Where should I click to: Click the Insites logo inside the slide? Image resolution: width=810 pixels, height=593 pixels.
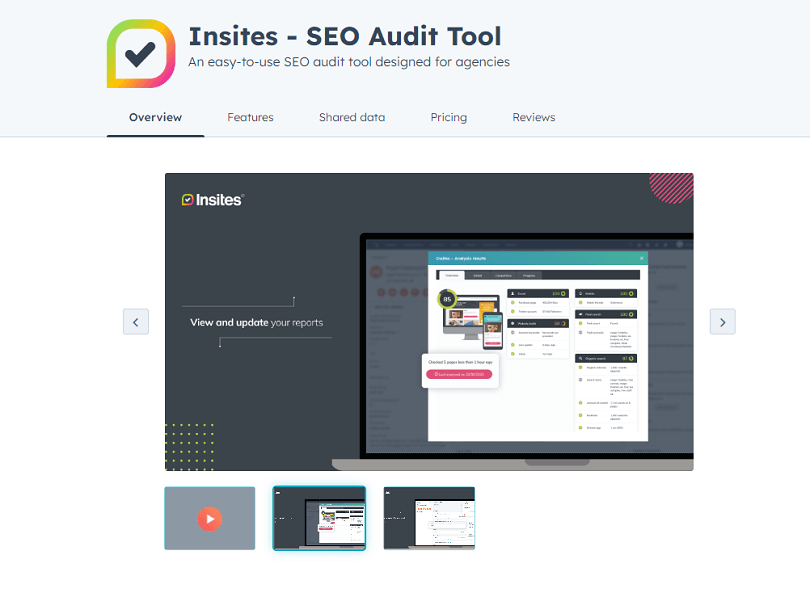(213, 200)
